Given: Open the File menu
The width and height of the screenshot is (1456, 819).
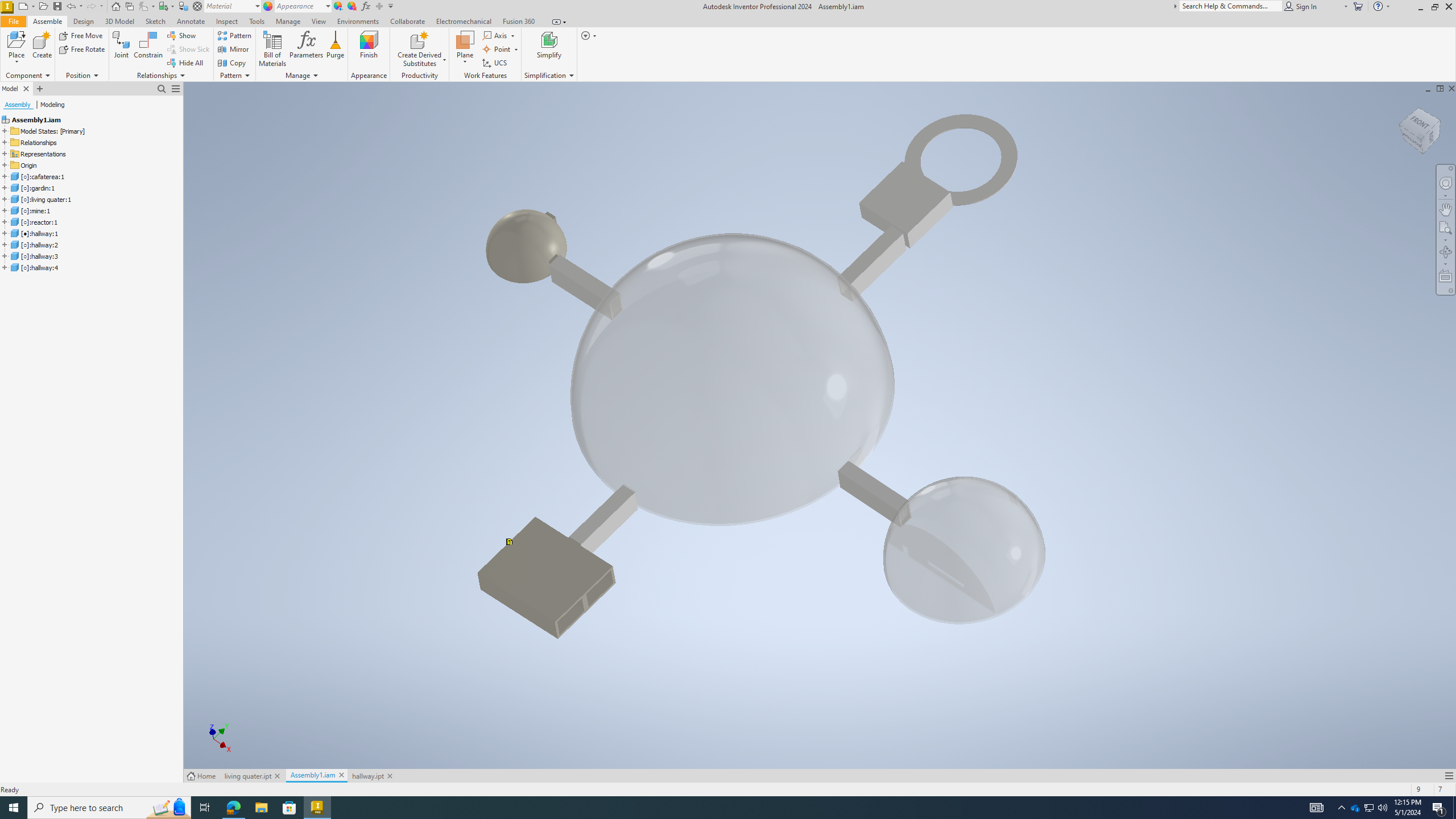Looking at the screenshot, I should (x=13, y=22).
